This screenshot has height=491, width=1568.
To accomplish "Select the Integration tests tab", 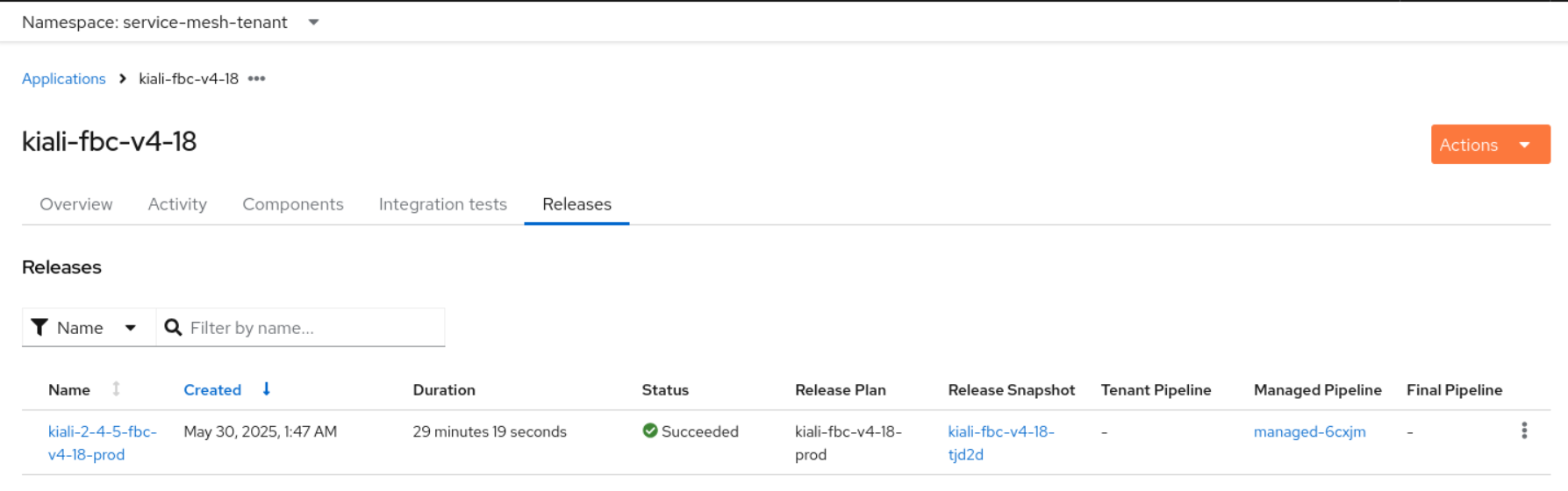I will pyautogui.click(x=443, y=204).
